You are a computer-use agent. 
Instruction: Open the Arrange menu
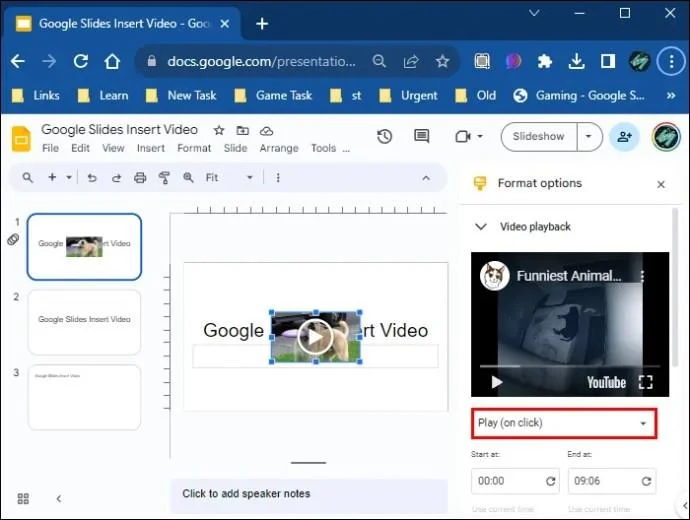pyautogui.click(x=279, y=148)
